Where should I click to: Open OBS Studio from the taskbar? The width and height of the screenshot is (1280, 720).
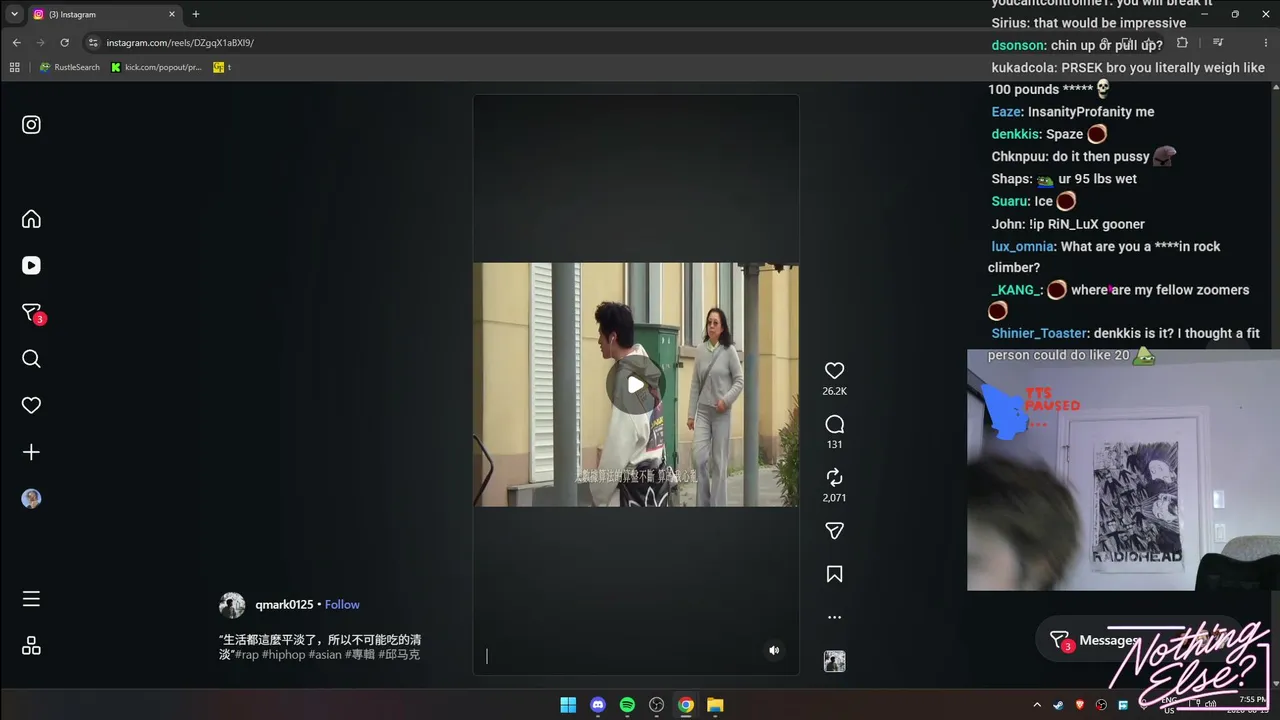click(657, 705)
